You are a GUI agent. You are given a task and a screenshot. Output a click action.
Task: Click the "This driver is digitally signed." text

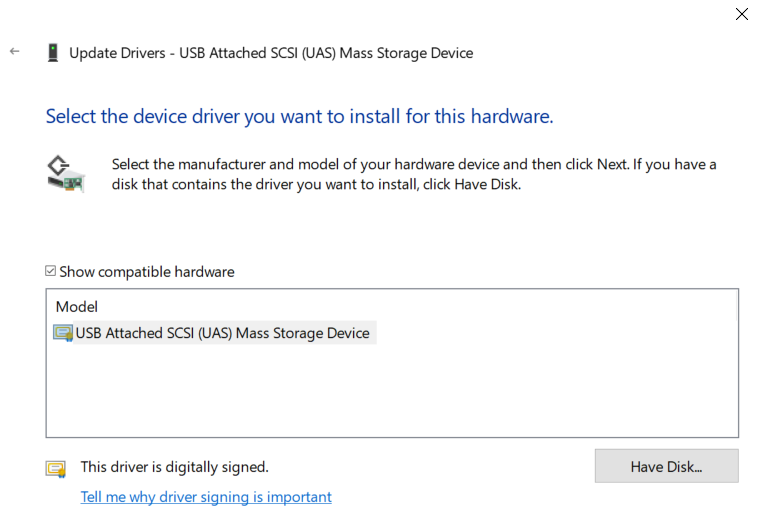tap(174, 467)
